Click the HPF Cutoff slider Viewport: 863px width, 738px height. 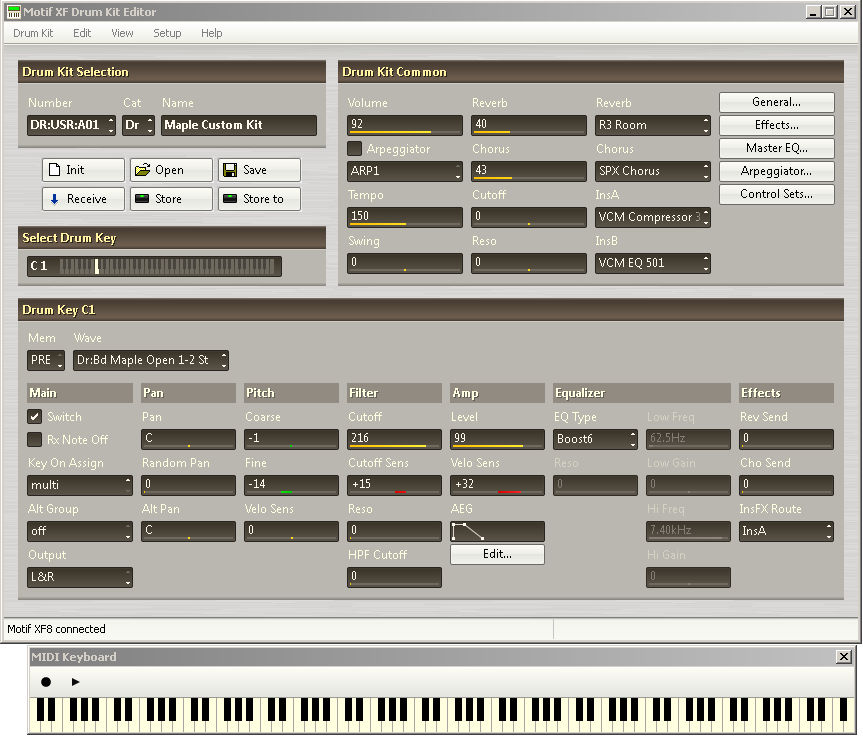394,577
